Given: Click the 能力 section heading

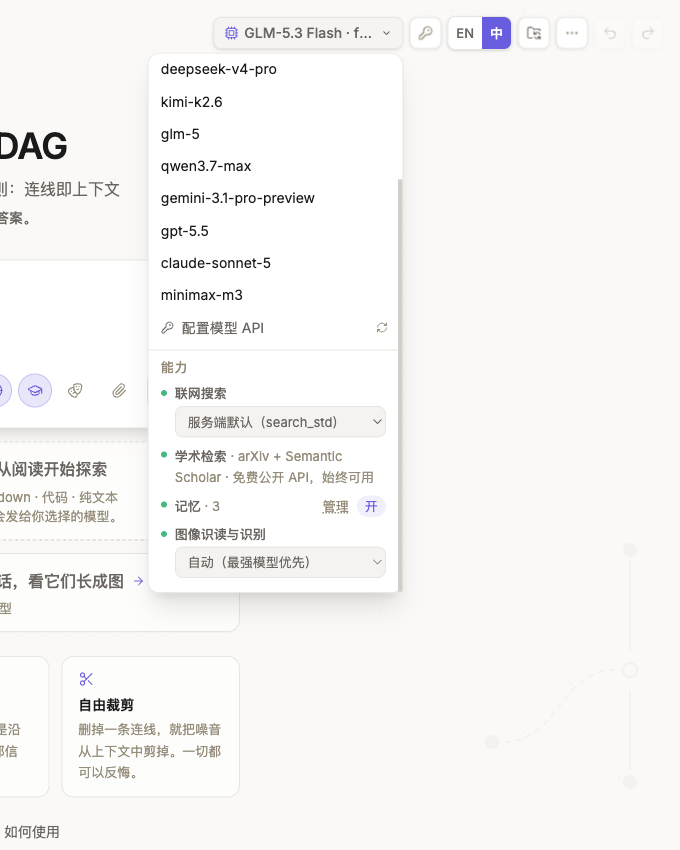Looking at the screenshot, I should 174,368.
